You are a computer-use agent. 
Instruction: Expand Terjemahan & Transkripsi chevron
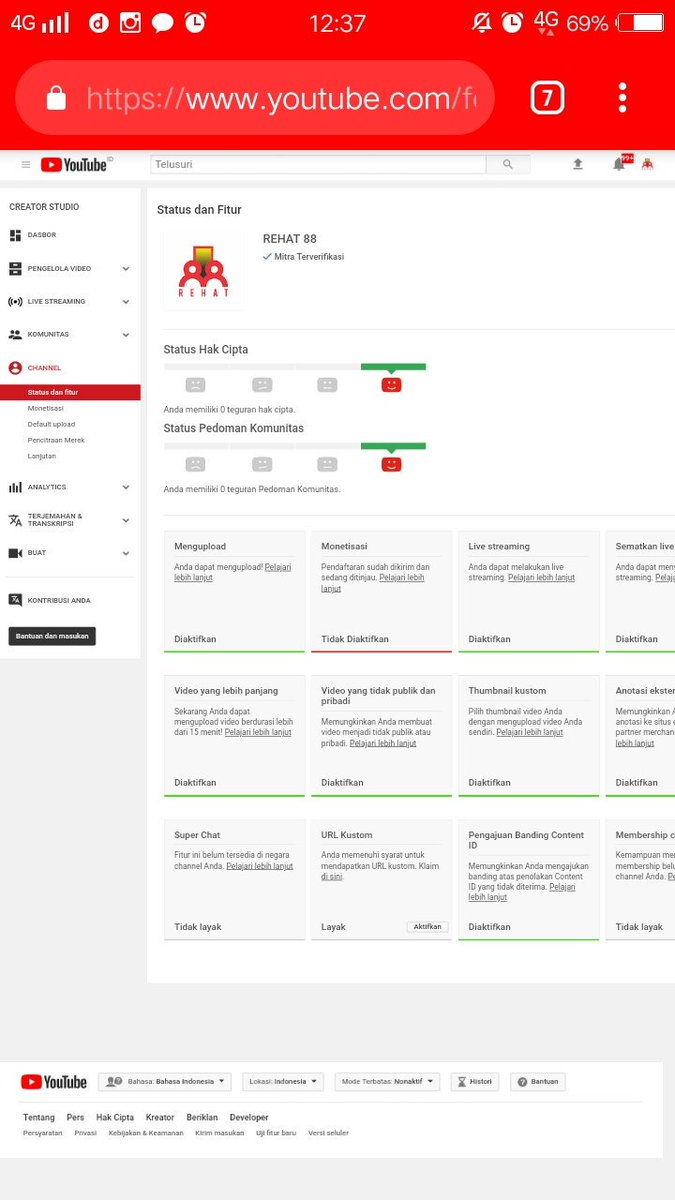pyautogui.click(x=126, y=520)
